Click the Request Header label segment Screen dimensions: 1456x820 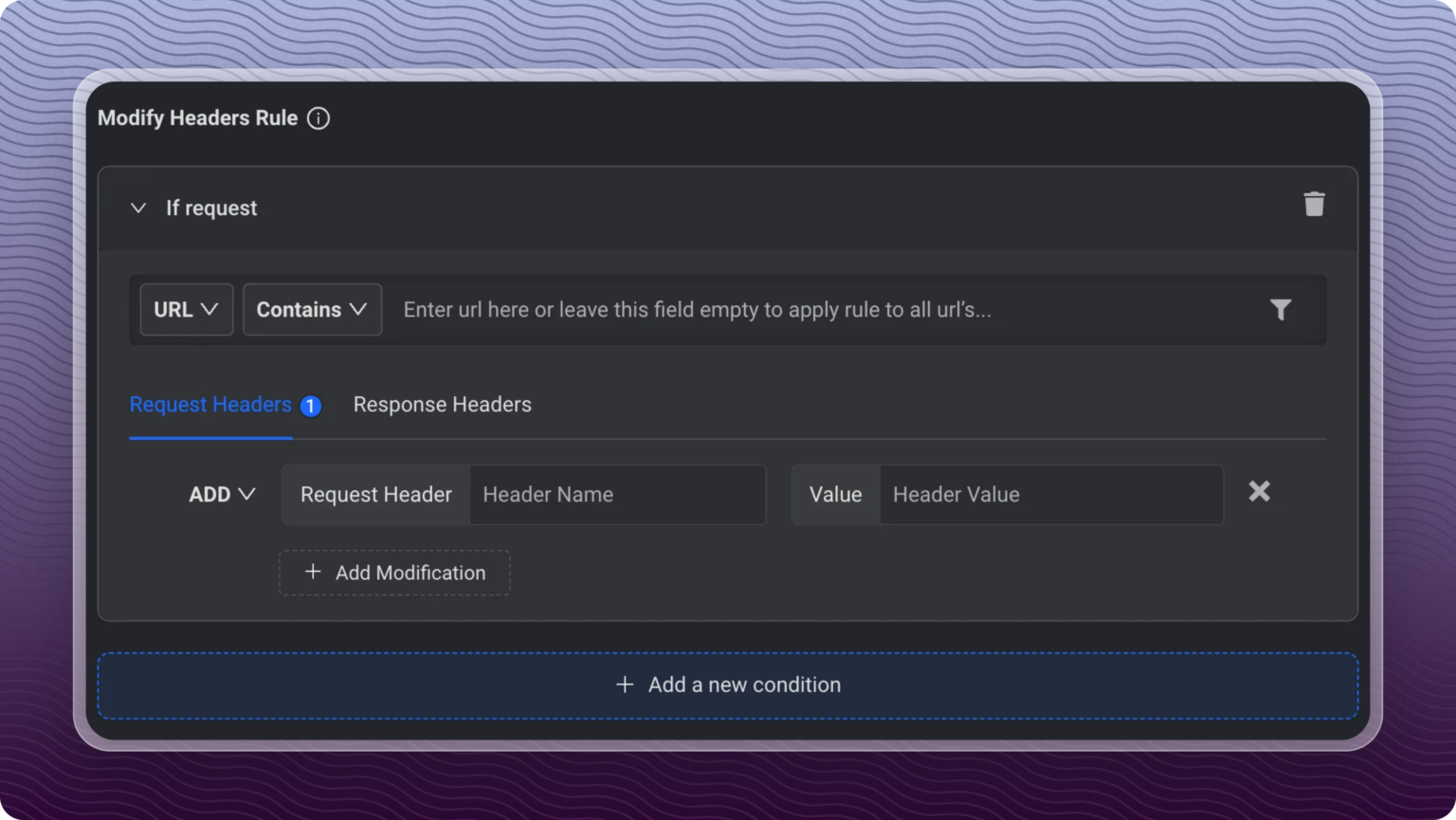(x=375, y=494)
